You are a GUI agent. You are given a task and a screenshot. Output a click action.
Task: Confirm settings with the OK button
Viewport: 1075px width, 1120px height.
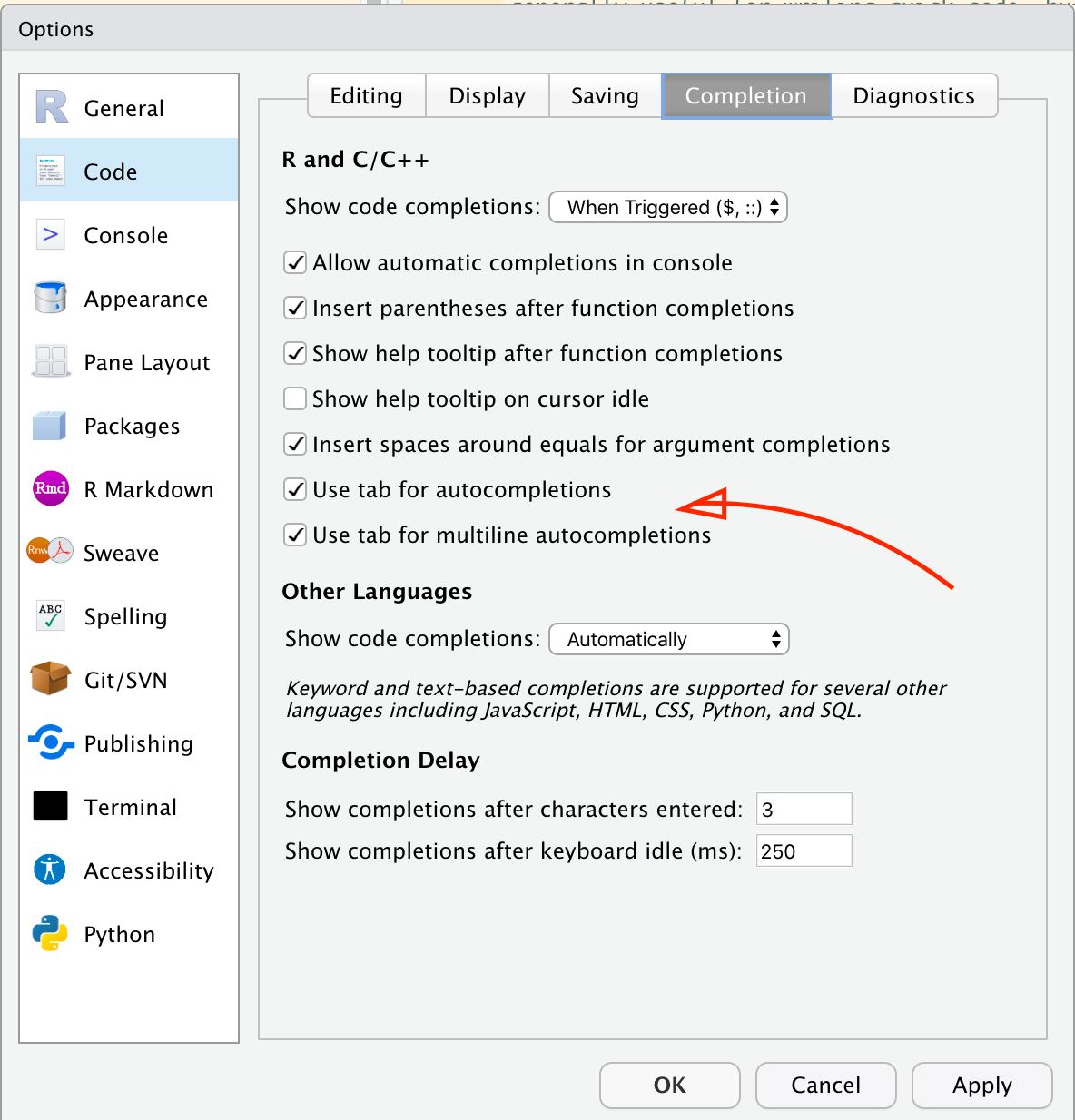tap(670, 1086)
